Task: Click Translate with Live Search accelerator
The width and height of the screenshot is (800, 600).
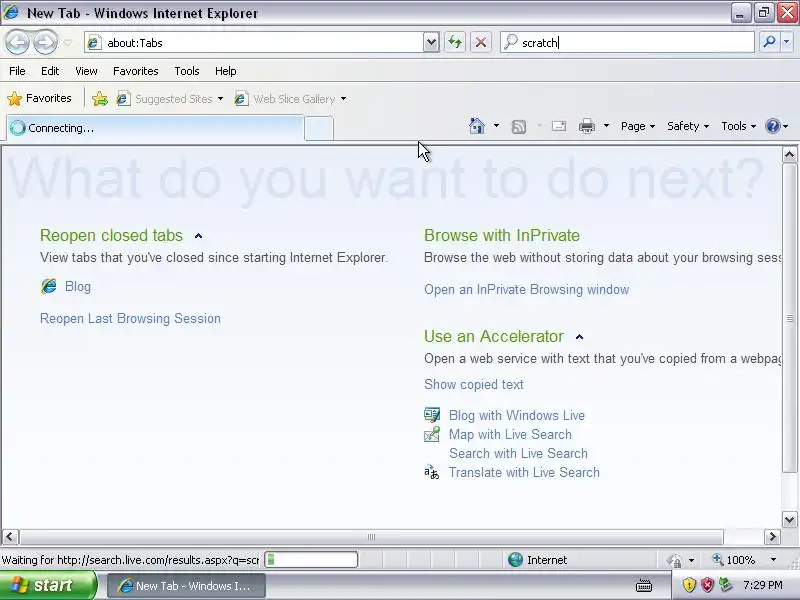Action: [x=524, y=472]
